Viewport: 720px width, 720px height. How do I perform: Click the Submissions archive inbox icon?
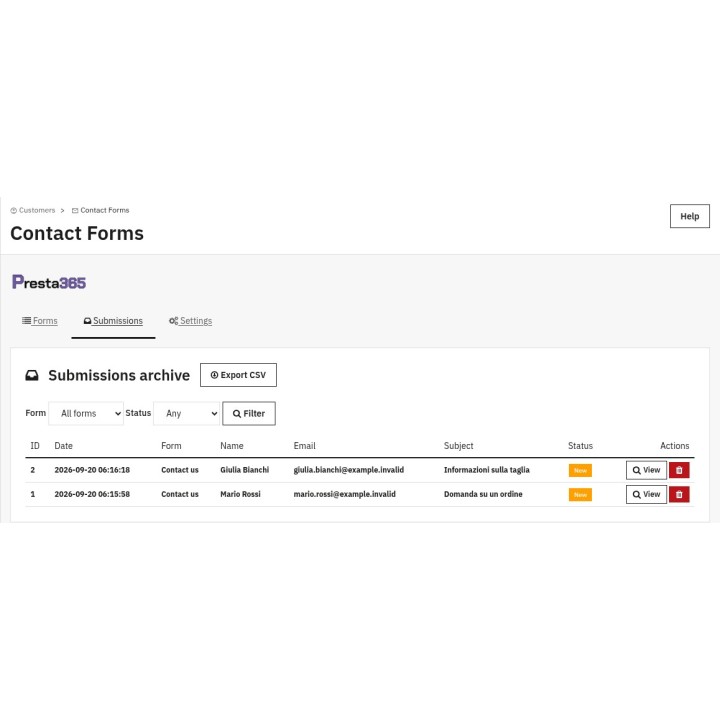pyautogui.click(x=32, y=376)
